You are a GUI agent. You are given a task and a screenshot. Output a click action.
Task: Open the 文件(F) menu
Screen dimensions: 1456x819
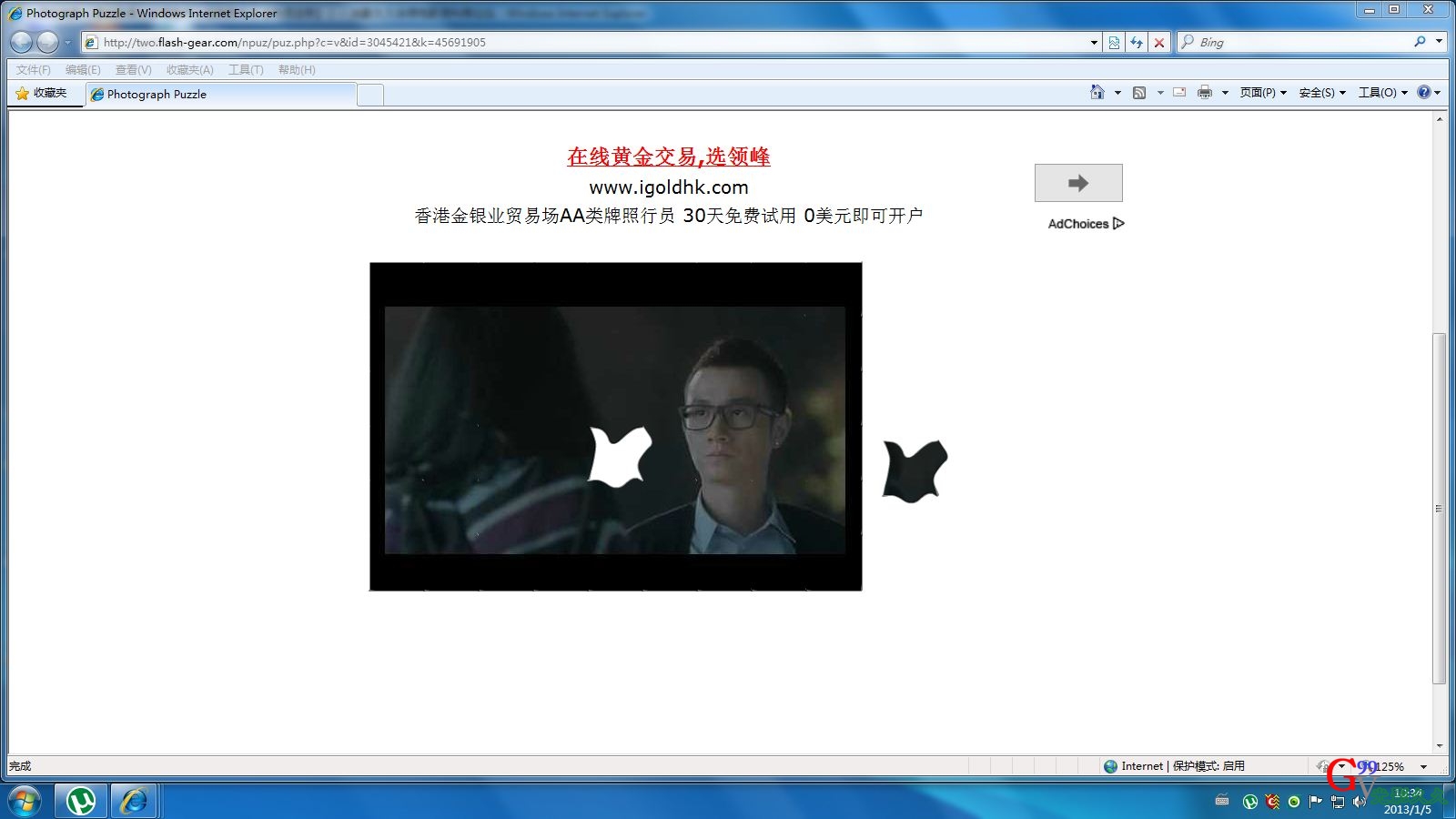tap(33, 70)
